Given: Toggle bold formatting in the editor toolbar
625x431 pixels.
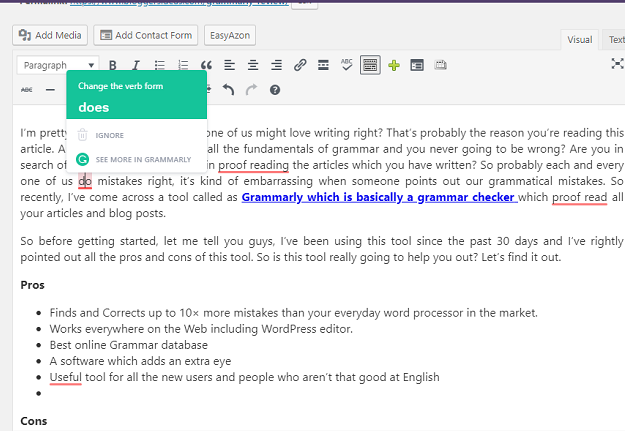Looking at the screenshot, I should (x=113, y=65).
